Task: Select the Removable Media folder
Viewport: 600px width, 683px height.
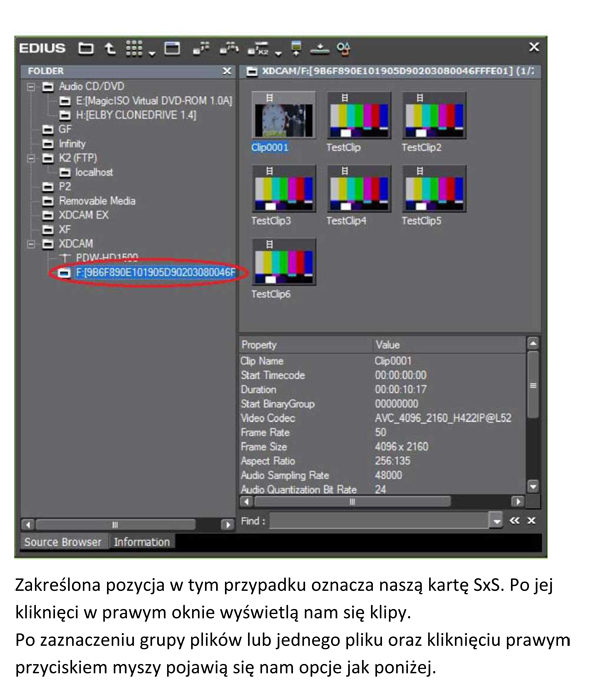Action: click(x=96, y=201)
